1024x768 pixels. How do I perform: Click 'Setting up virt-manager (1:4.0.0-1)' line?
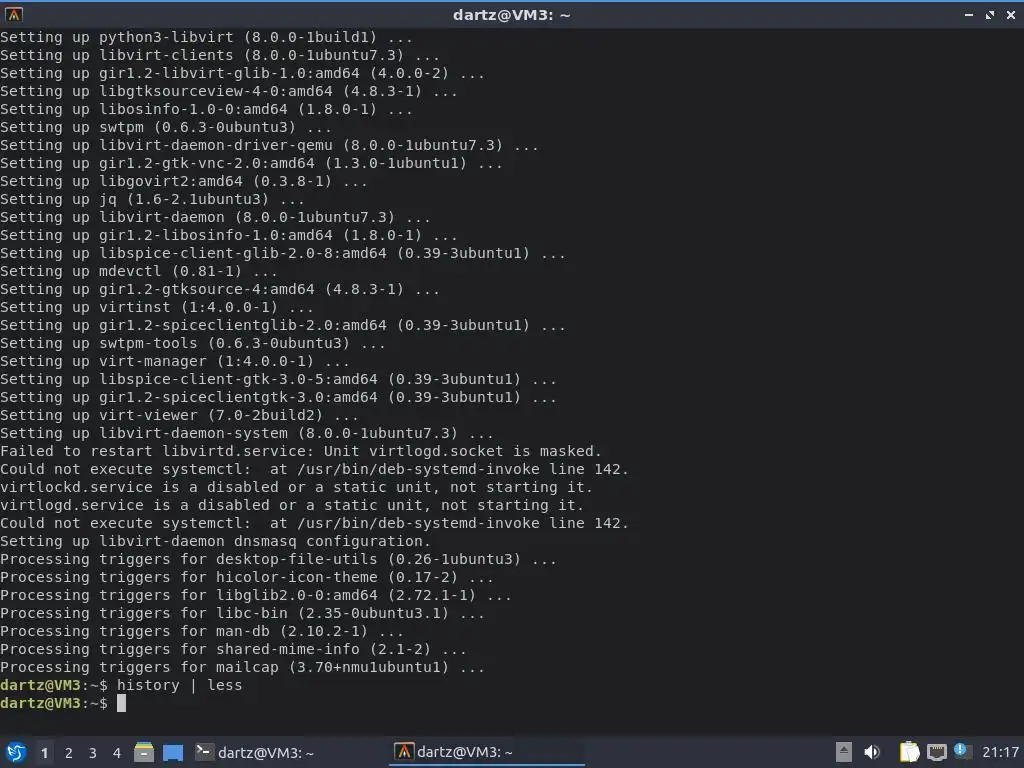pyautogui.click(x=175, y=361)
